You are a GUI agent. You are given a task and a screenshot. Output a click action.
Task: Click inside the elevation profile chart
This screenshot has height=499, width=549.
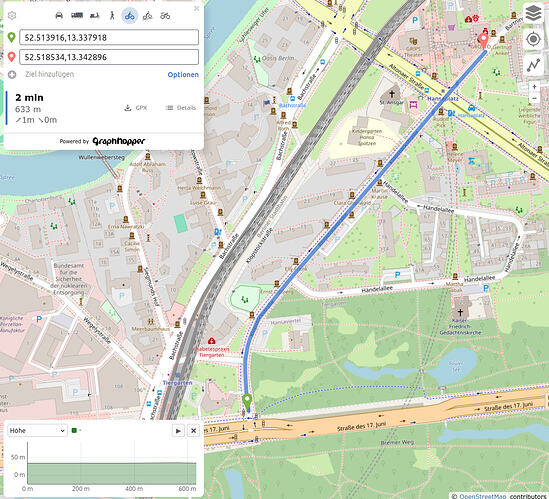pos(112,463)
